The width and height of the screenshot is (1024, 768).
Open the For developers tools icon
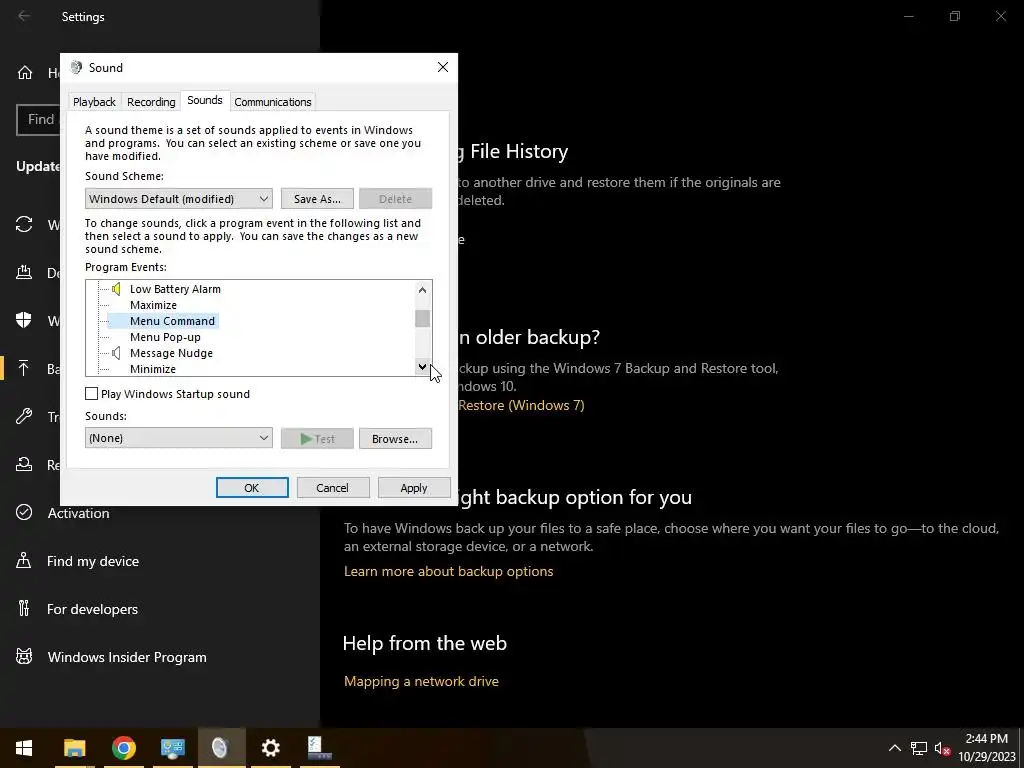coord(24,609)
